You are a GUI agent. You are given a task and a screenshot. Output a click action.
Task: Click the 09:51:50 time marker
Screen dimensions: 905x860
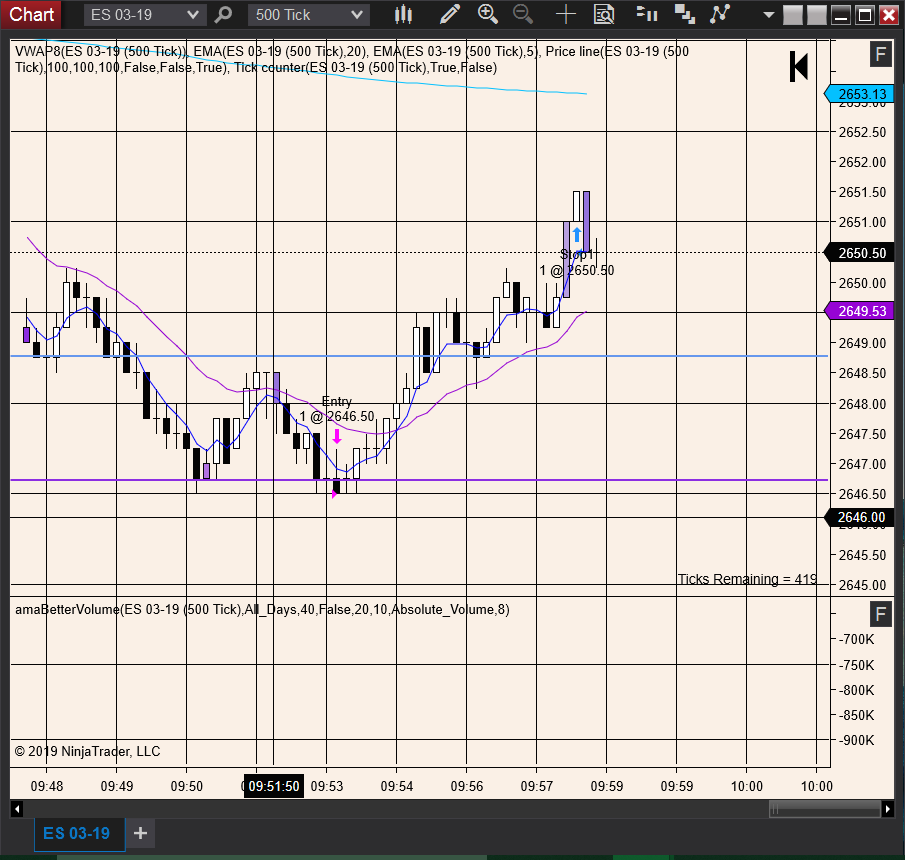(x=274, y=786)
